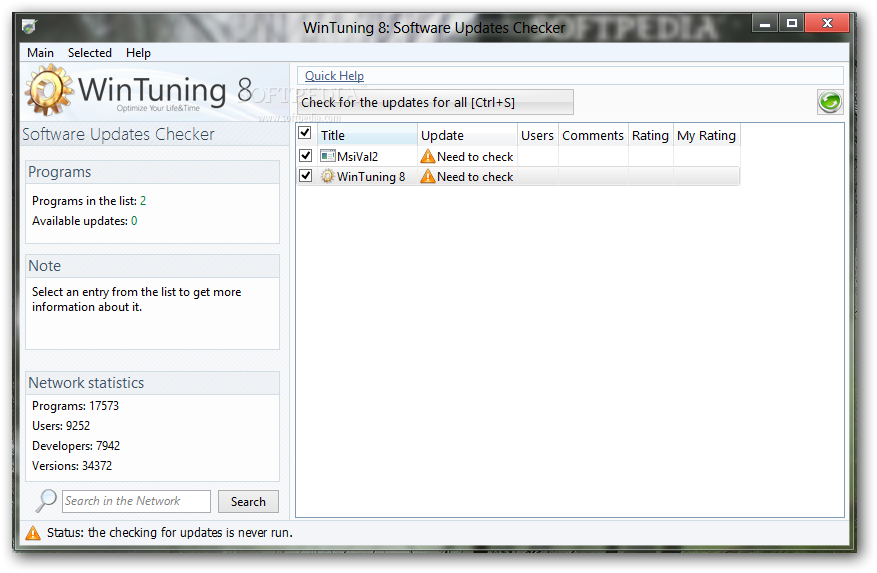This screenshot has width=877, height=573.
Task: Click the warning icon in MsiVal2 row
Action: (428, 156)
